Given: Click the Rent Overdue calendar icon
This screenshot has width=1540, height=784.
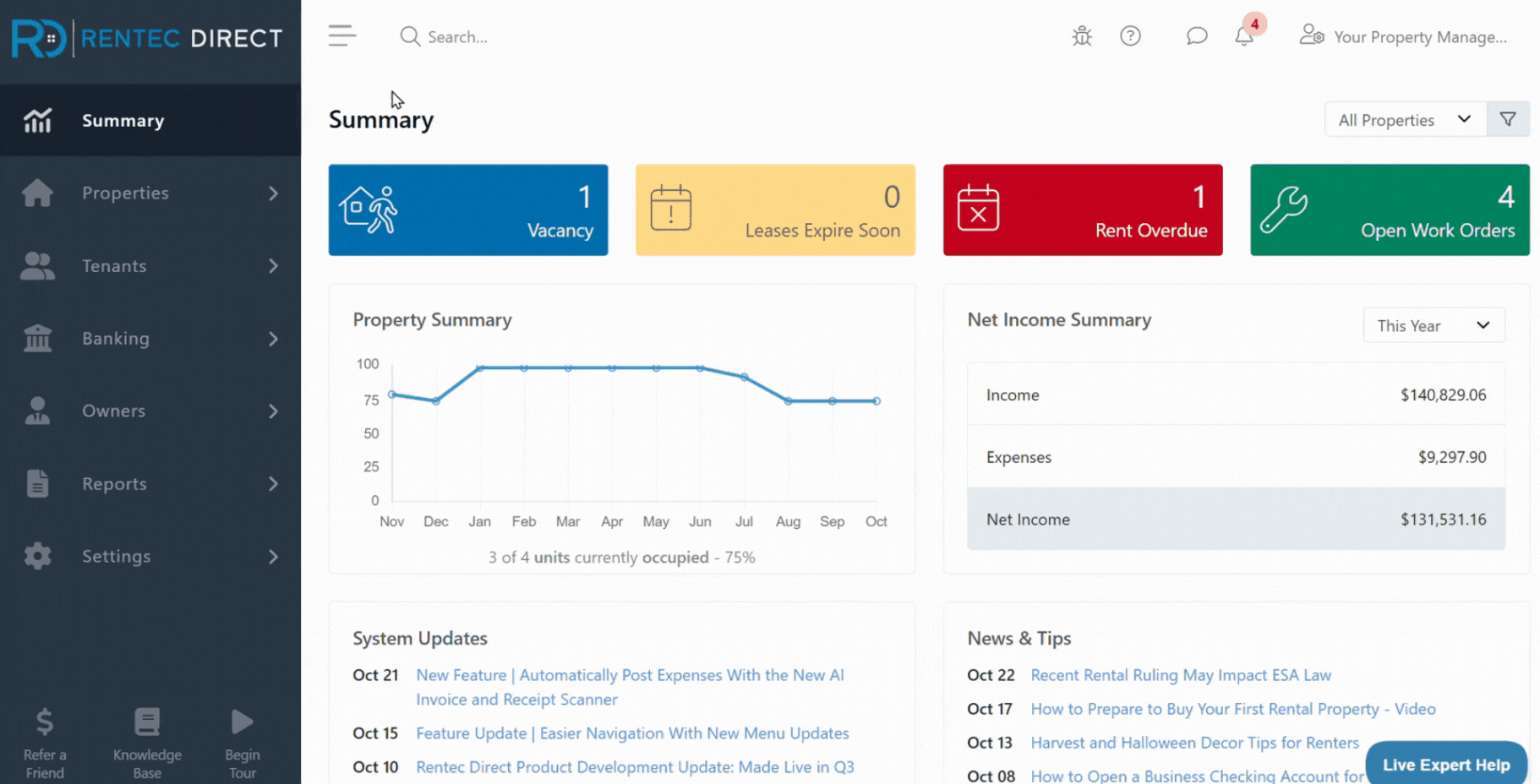Looking at the screenshot, I should tap(978, 208).
